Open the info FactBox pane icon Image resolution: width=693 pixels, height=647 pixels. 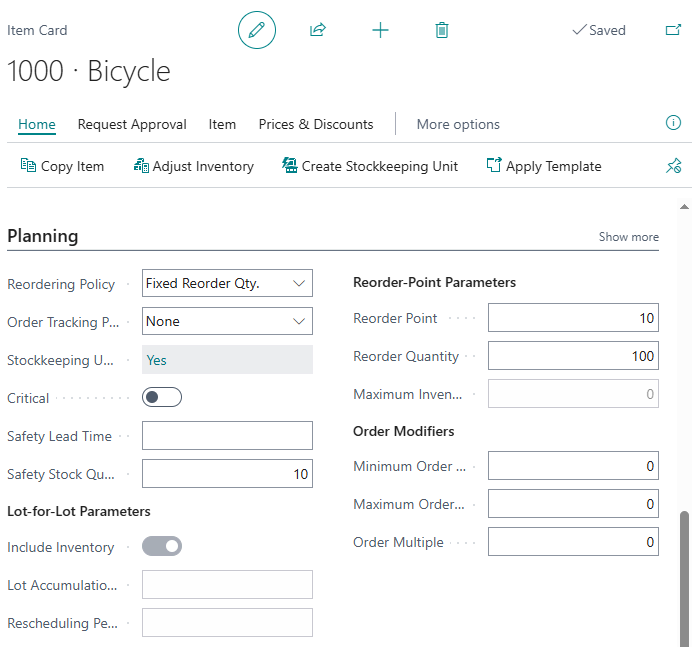pos(673,123)
